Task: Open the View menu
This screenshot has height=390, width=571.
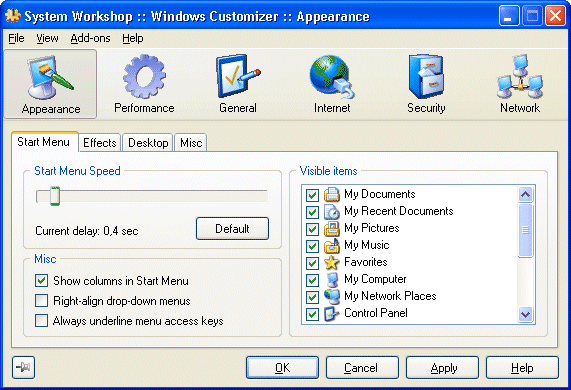Action: [x=47, y=38]
